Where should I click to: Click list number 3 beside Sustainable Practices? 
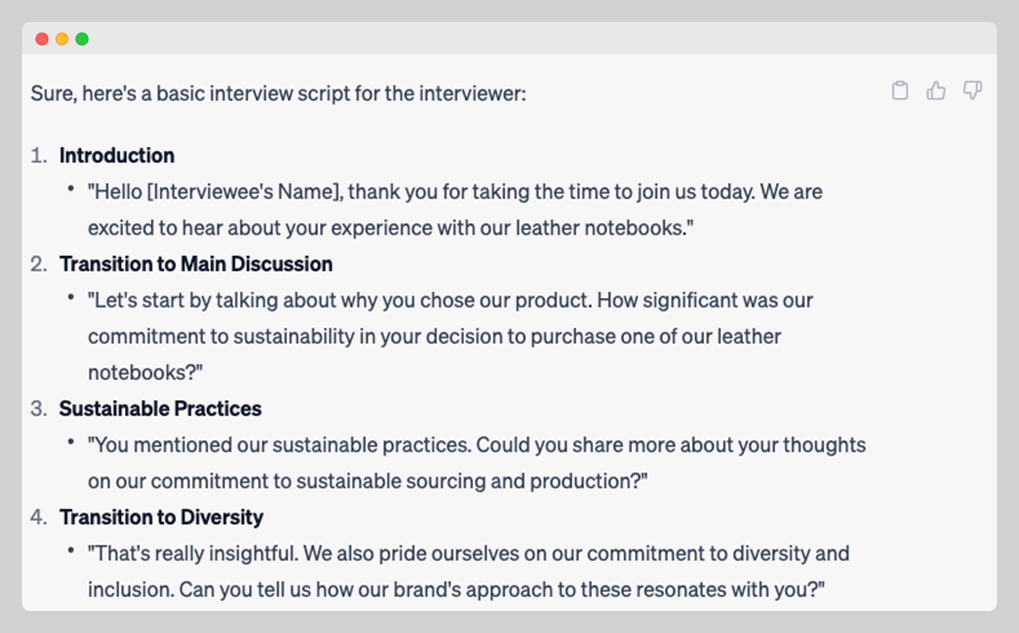[38, 409]
